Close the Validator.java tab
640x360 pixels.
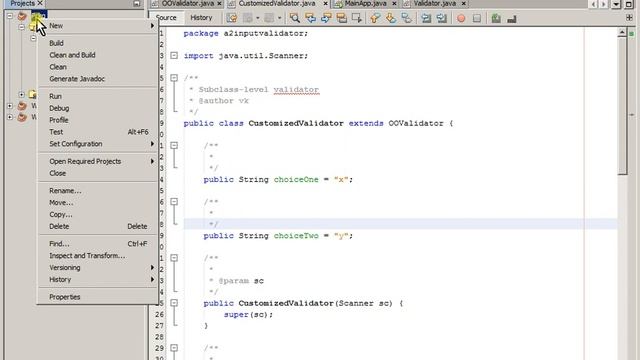click(x=464, y=3)
